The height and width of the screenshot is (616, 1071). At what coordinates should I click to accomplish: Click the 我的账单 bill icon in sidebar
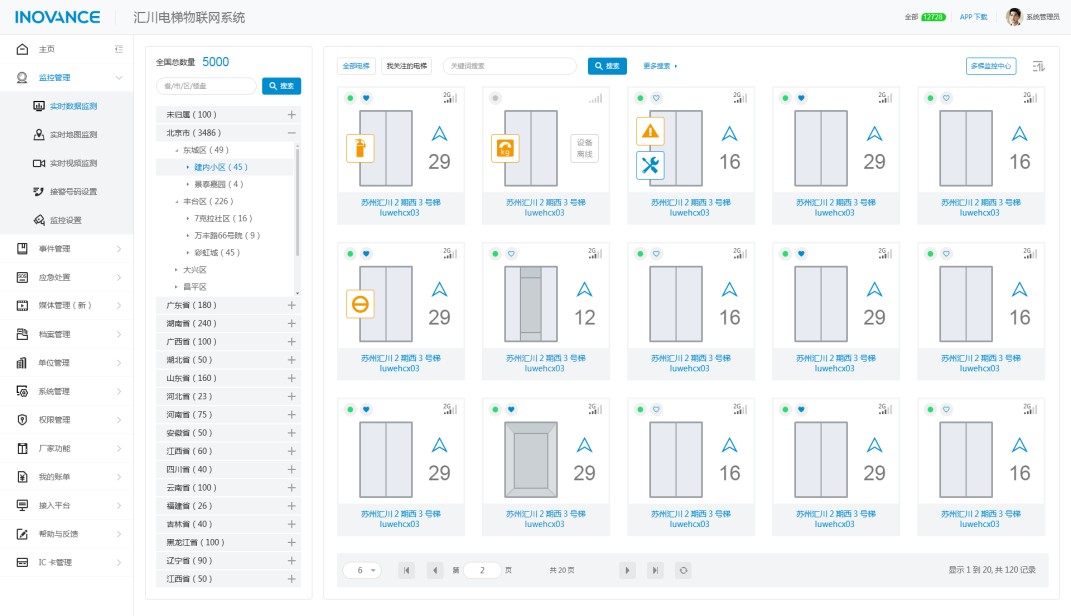point(23,477)
